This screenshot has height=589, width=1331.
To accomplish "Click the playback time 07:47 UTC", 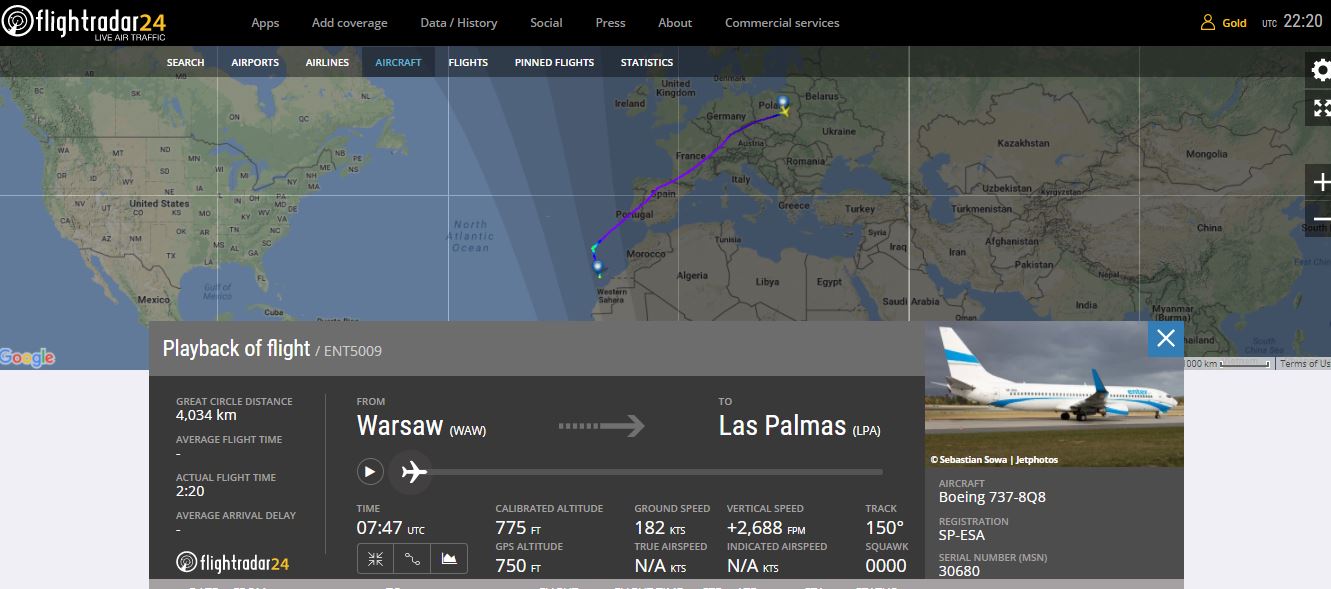I will pyautogui.click(x=391, y=528).
